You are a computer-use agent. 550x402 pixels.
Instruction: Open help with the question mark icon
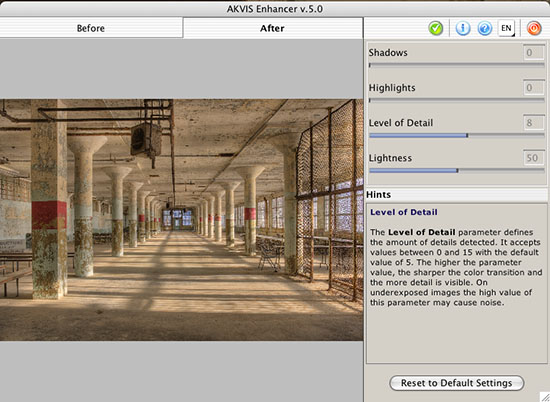(x=485, y=28)
